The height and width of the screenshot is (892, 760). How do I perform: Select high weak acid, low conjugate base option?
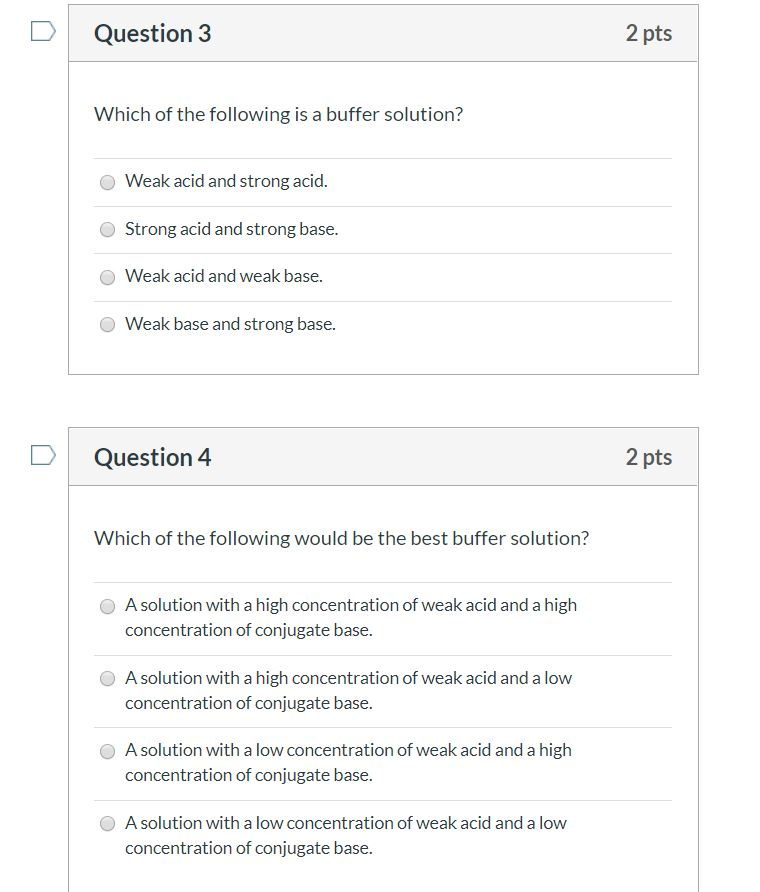(x=107, y=679)
